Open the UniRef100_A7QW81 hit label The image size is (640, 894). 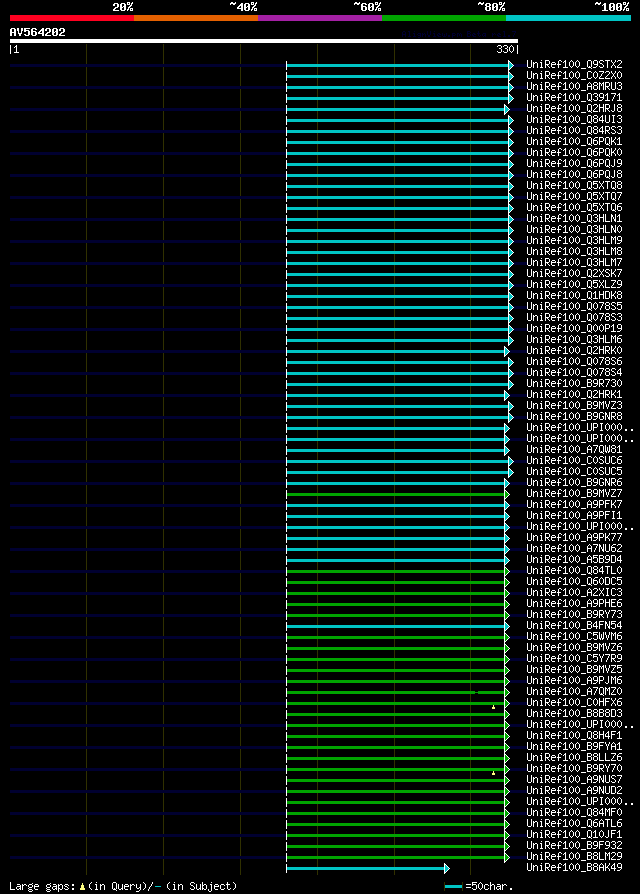pyautogui.click(x=574, y=449)
